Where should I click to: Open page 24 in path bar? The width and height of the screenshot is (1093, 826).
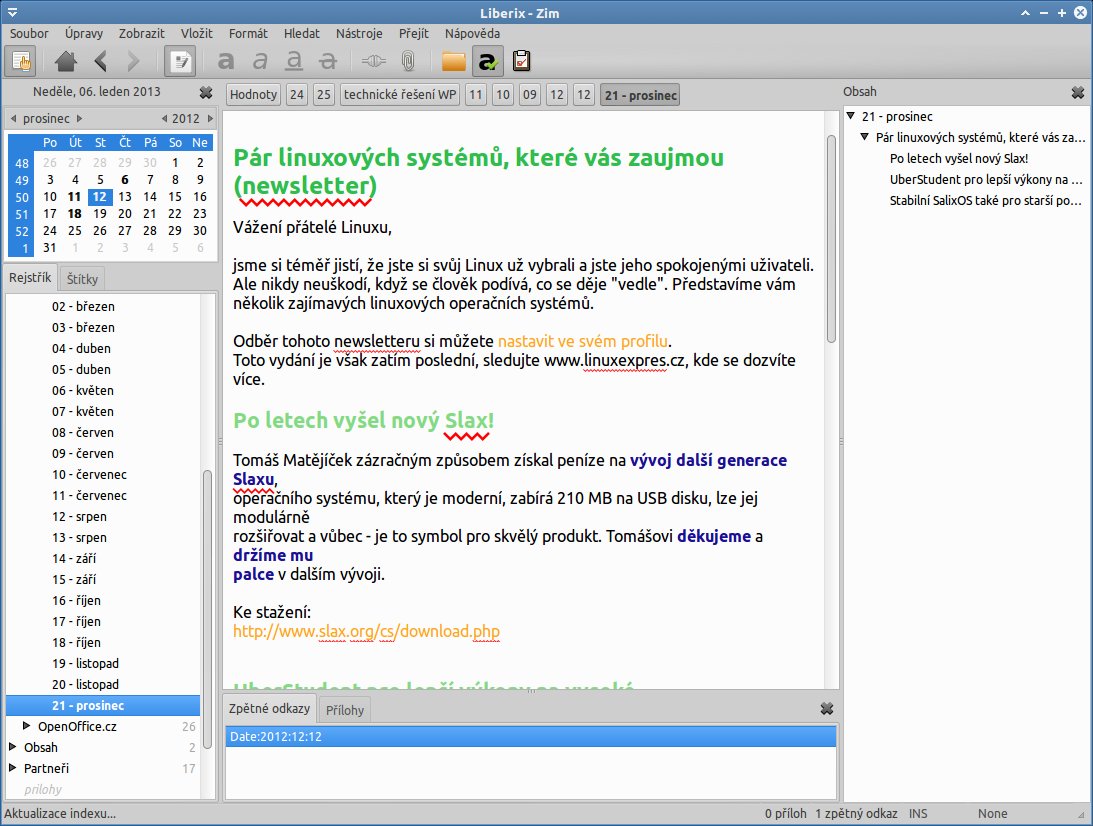[x=297, y=95]
